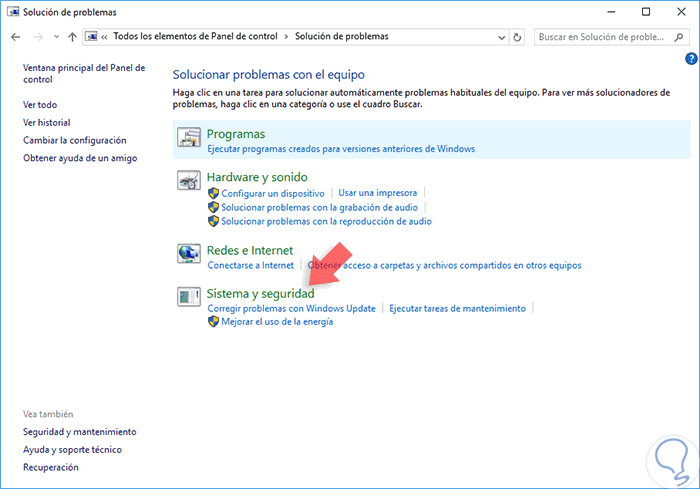This screenshot has width=700, height=489.
Task: Select Corregir problemas con Windows Update
Action: [x=292, y=308]
